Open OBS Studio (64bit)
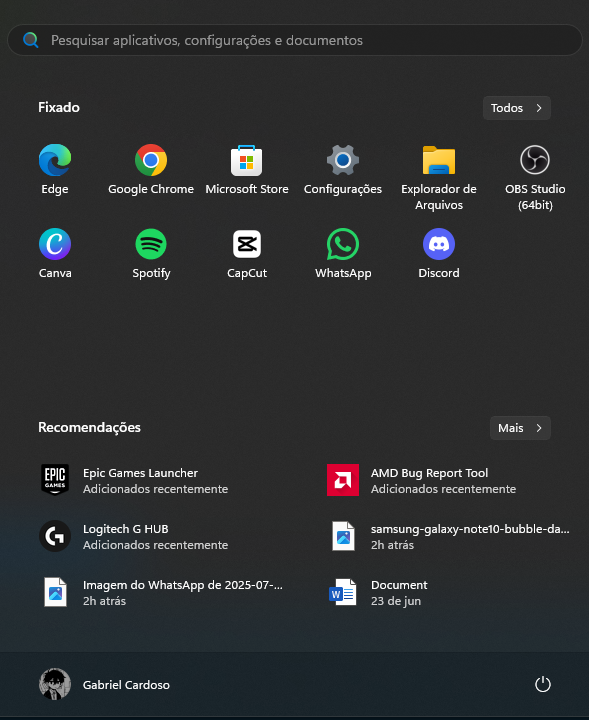The image size is (589, 720). 535,177
